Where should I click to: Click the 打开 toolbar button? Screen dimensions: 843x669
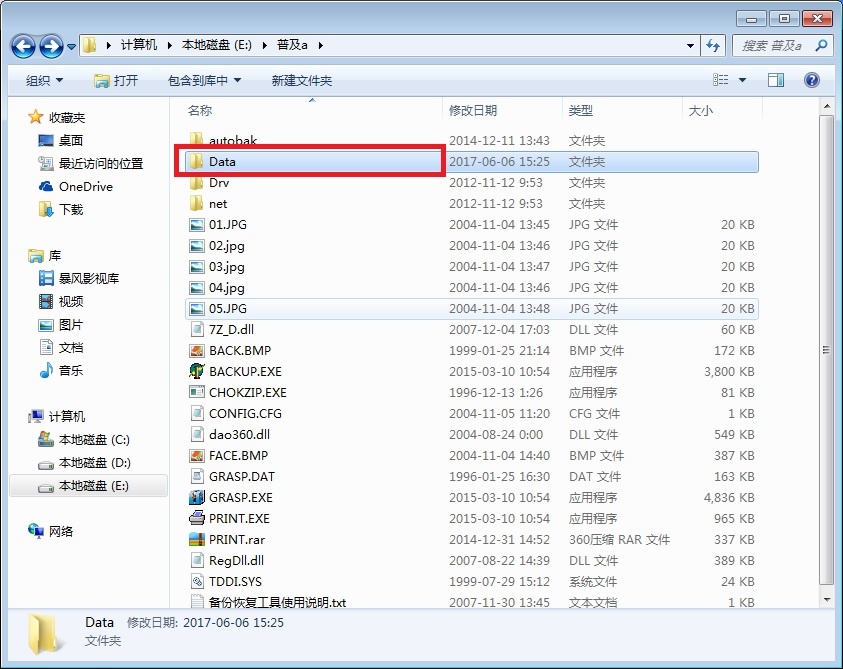pos(116,80)
